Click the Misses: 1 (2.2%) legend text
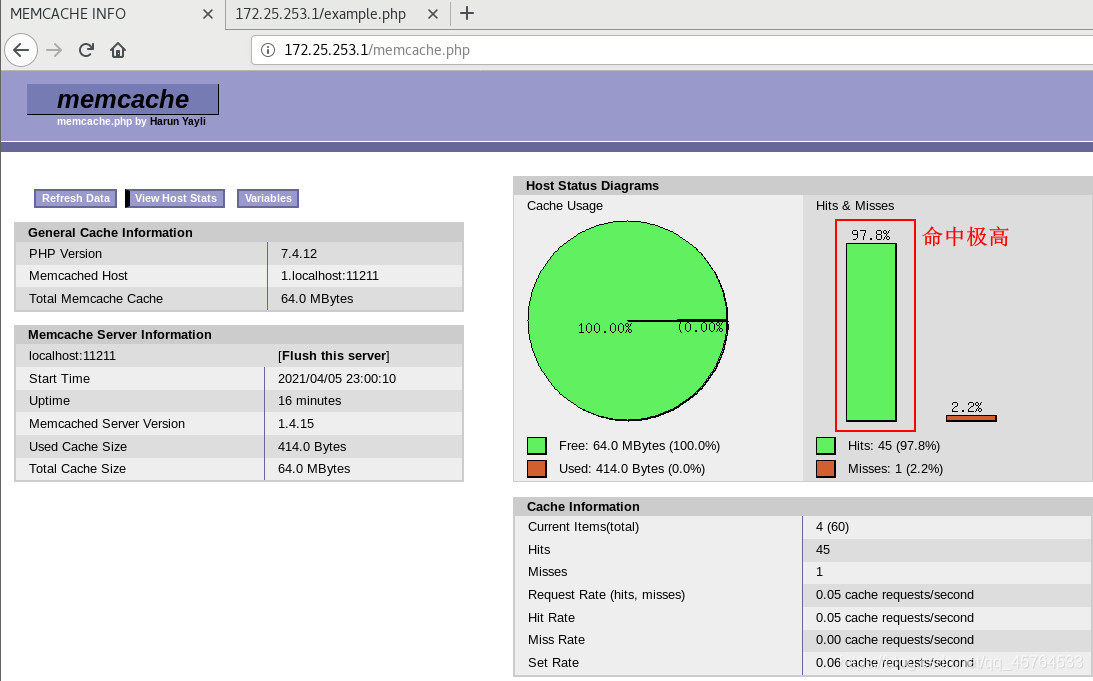This screenshot has height=681, width=1093. 895,468
